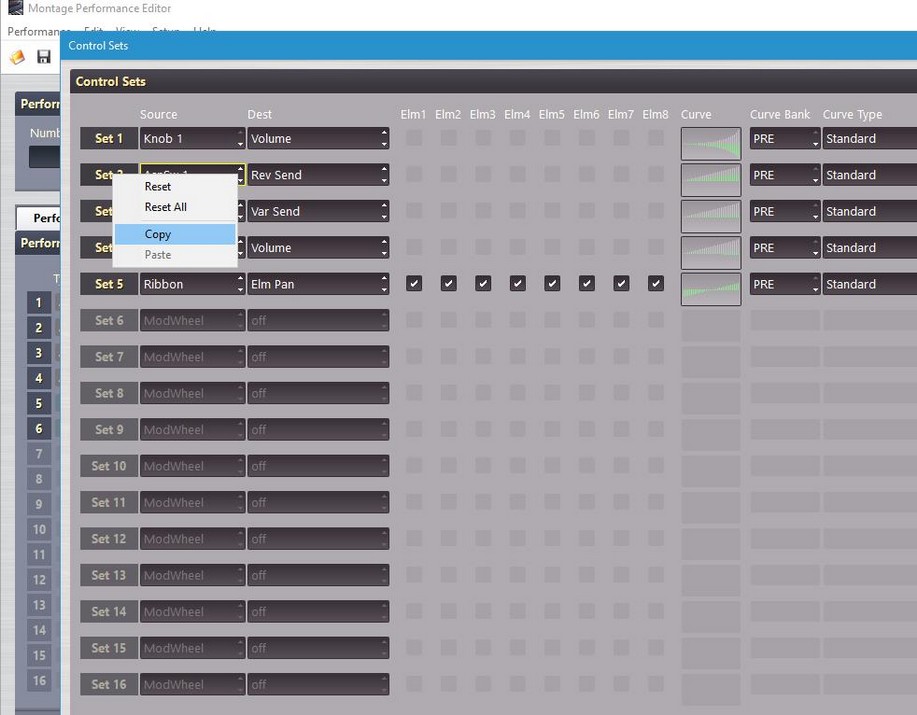Image resolution: width=917 pixels, height=715 pixels.
Task: Uncheck Elm6 for Set 5
Action: click(587, 284)
